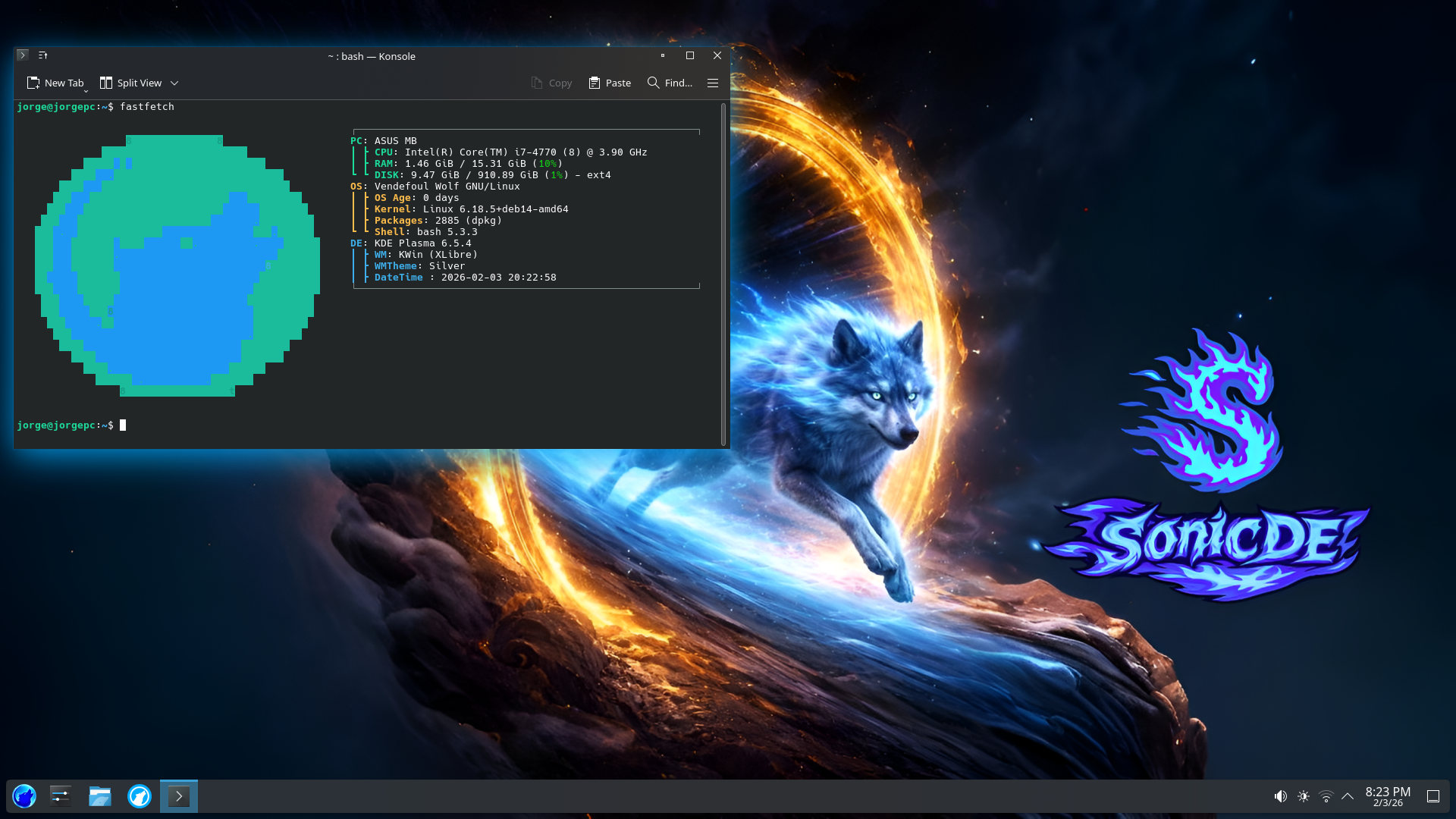Screen dimensions: 1456x819
Task: Open the Wi-Fi networks tray icon
Action: pos(1326,796)
